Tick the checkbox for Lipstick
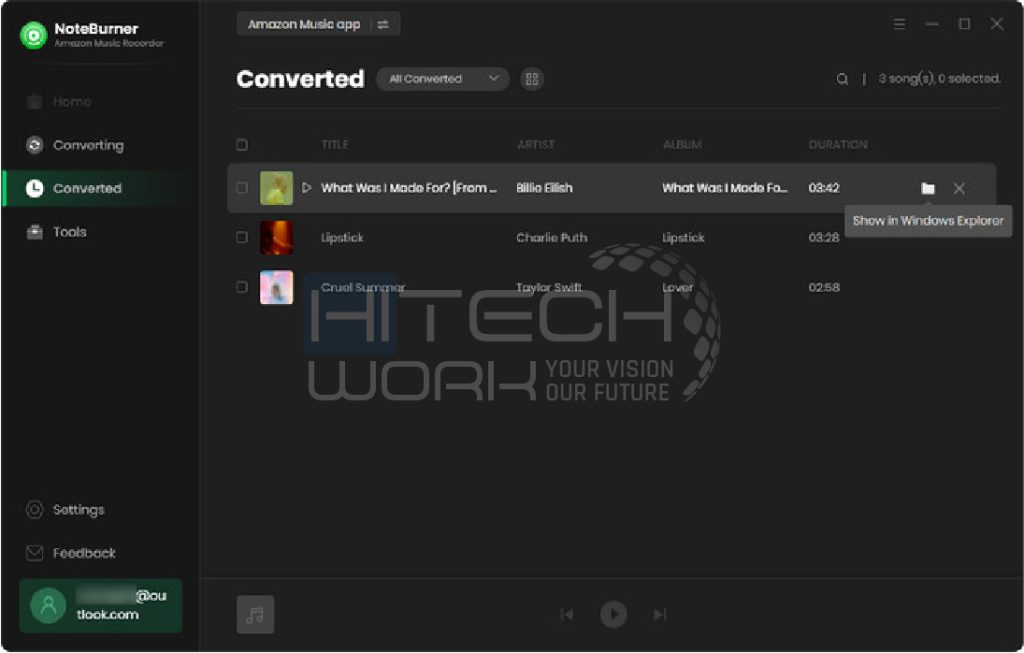Viewport: 1024px width, 653px height. coord(242,237)
